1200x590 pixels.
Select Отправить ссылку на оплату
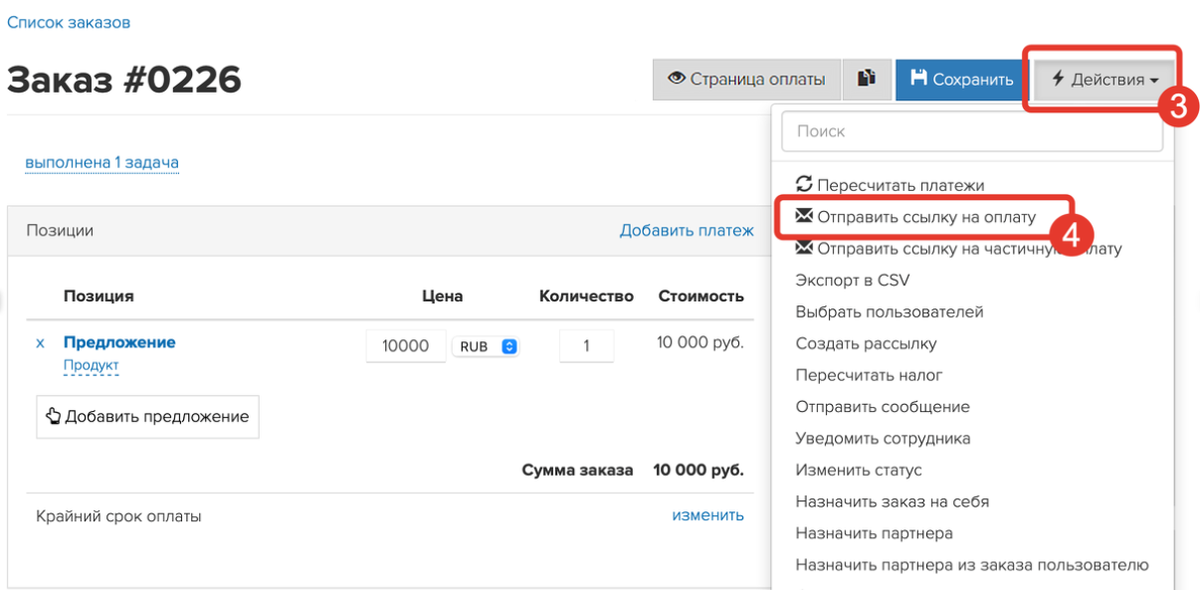pyautogui.click(x=916, y=216)
